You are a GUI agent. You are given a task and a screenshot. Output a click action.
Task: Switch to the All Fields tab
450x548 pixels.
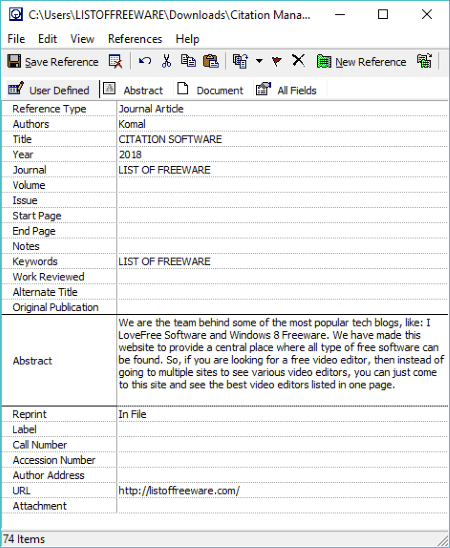tap(286, 90)
